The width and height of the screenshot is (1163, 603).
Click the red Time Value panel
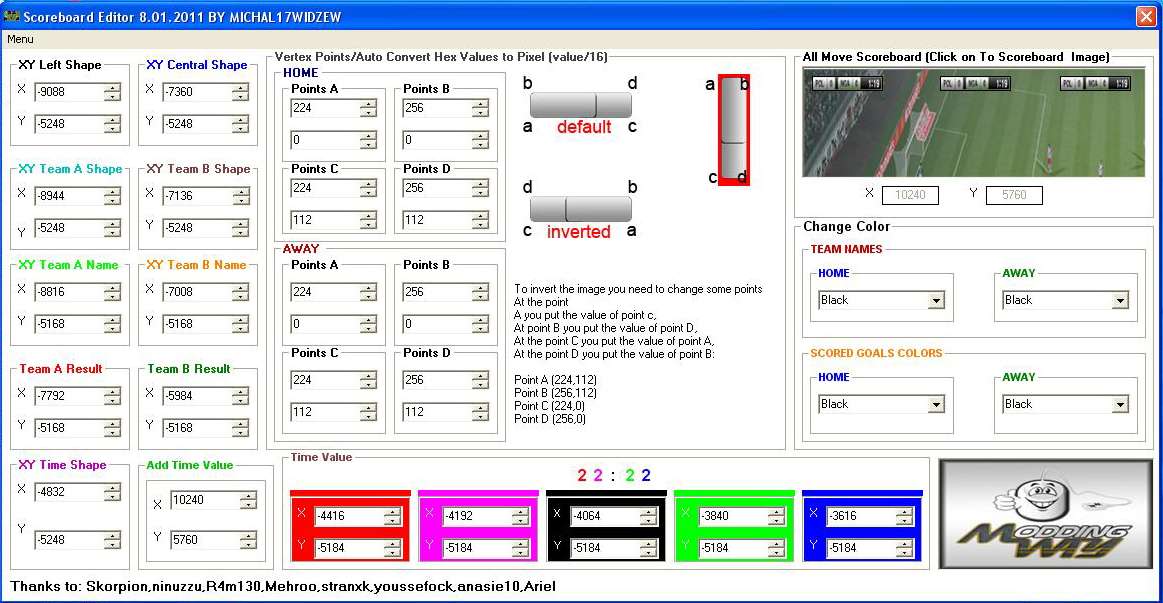coord(350,530)
